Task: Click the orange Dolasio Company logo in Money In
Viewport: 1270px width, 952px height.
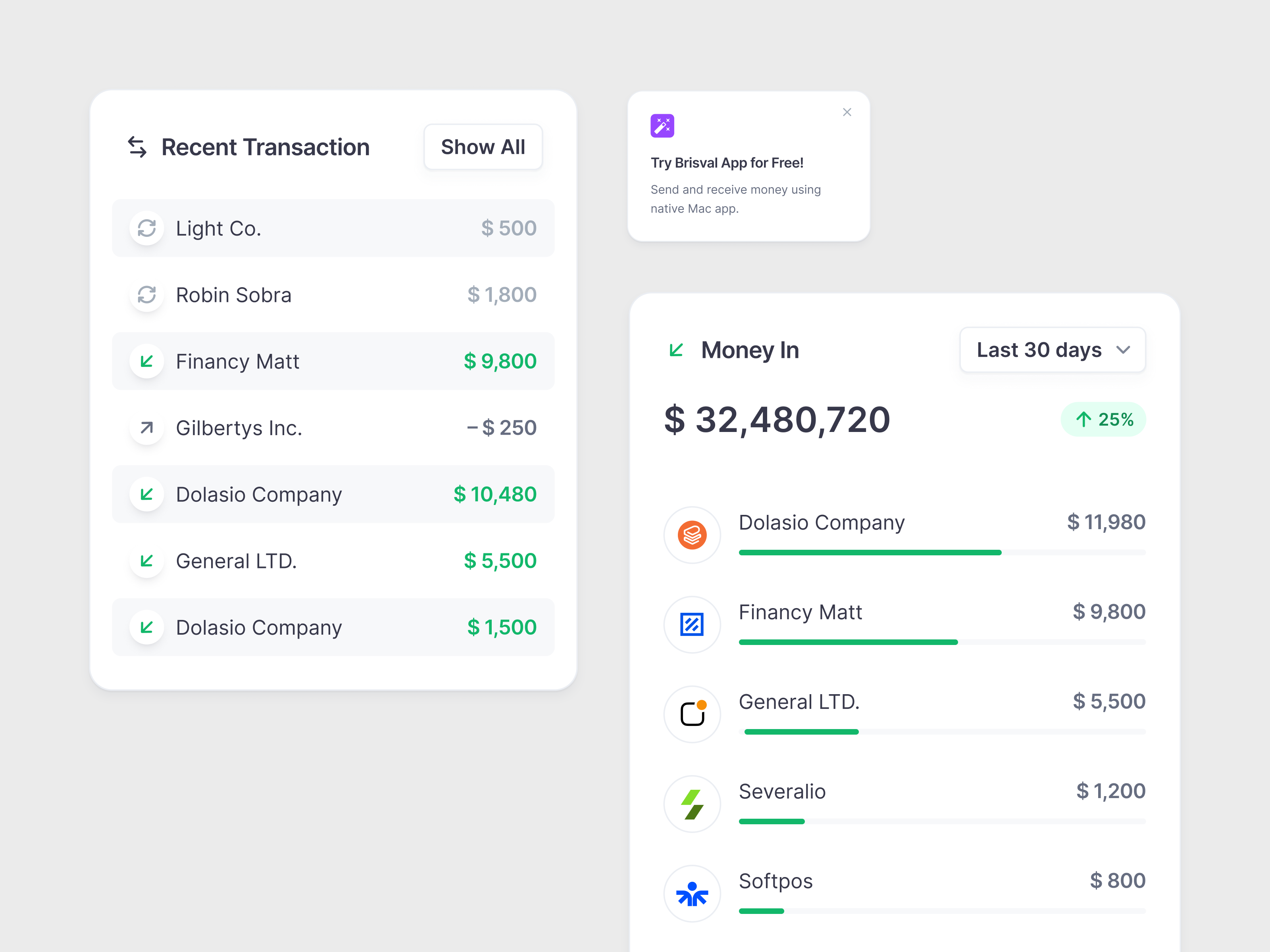Action: click(x=692, y=535)
